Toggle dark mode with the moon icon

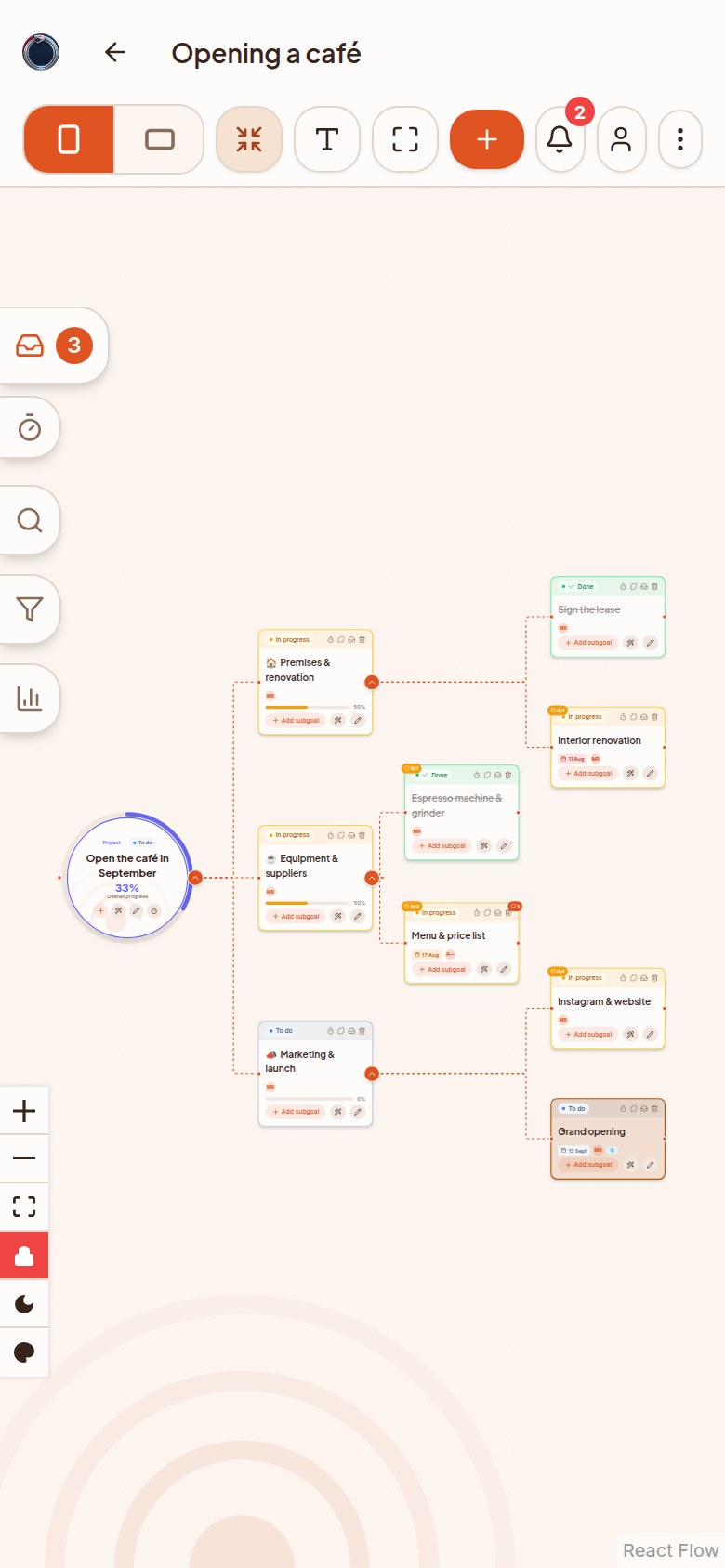pyautogui.click(x=24, y=1304)
